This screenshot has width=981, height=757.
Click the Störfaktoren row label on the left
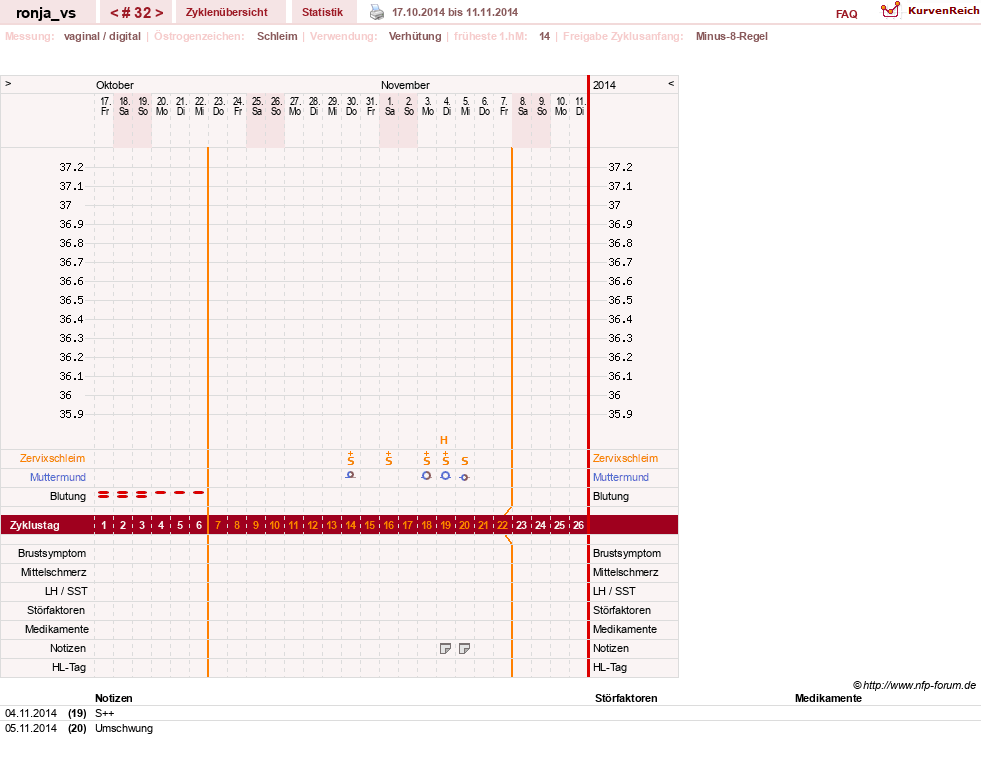pos(56,610)
